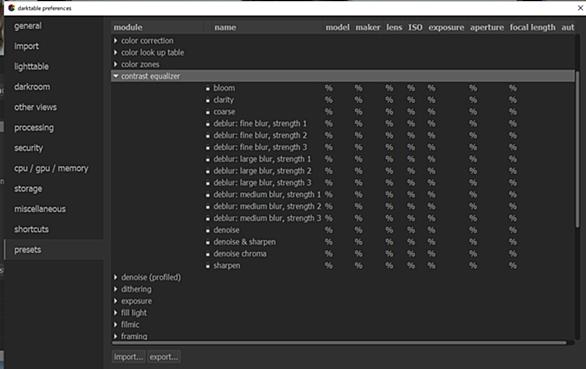Click the exposure column header
586x369 pixels.
click(446, 27)
